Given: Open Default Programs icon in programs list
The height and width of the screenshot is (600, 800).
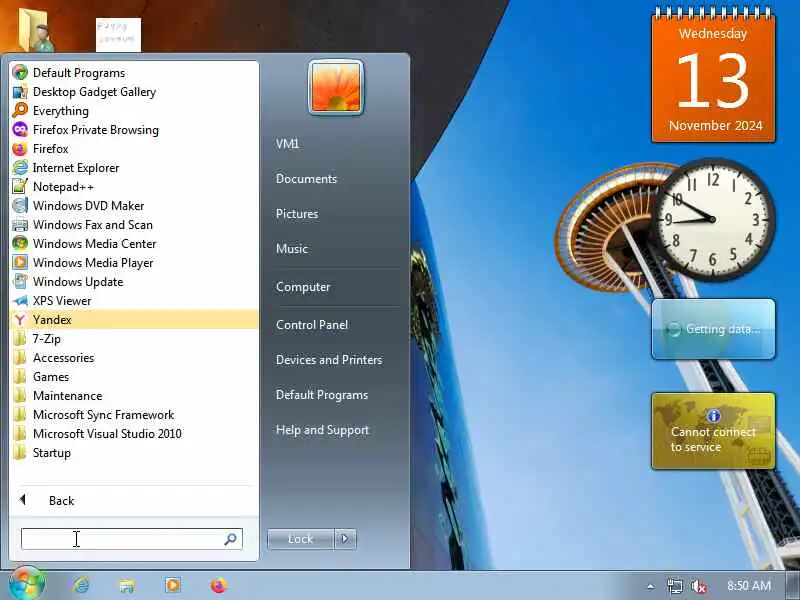Looking at the screenshot, I should click(x=20, y=72).
